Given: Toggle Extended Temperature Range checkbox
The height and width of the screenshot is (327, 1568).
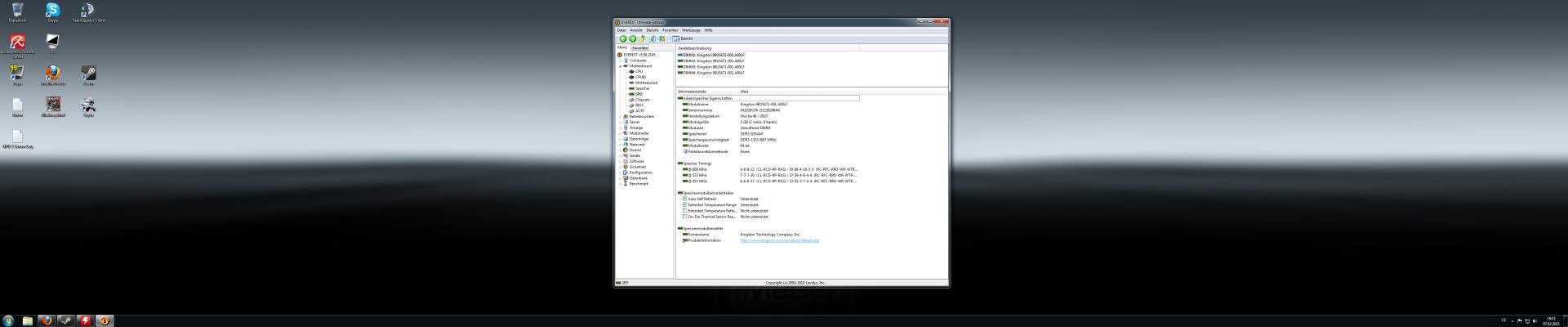Looking at the screenshot, I should point(685,204).
